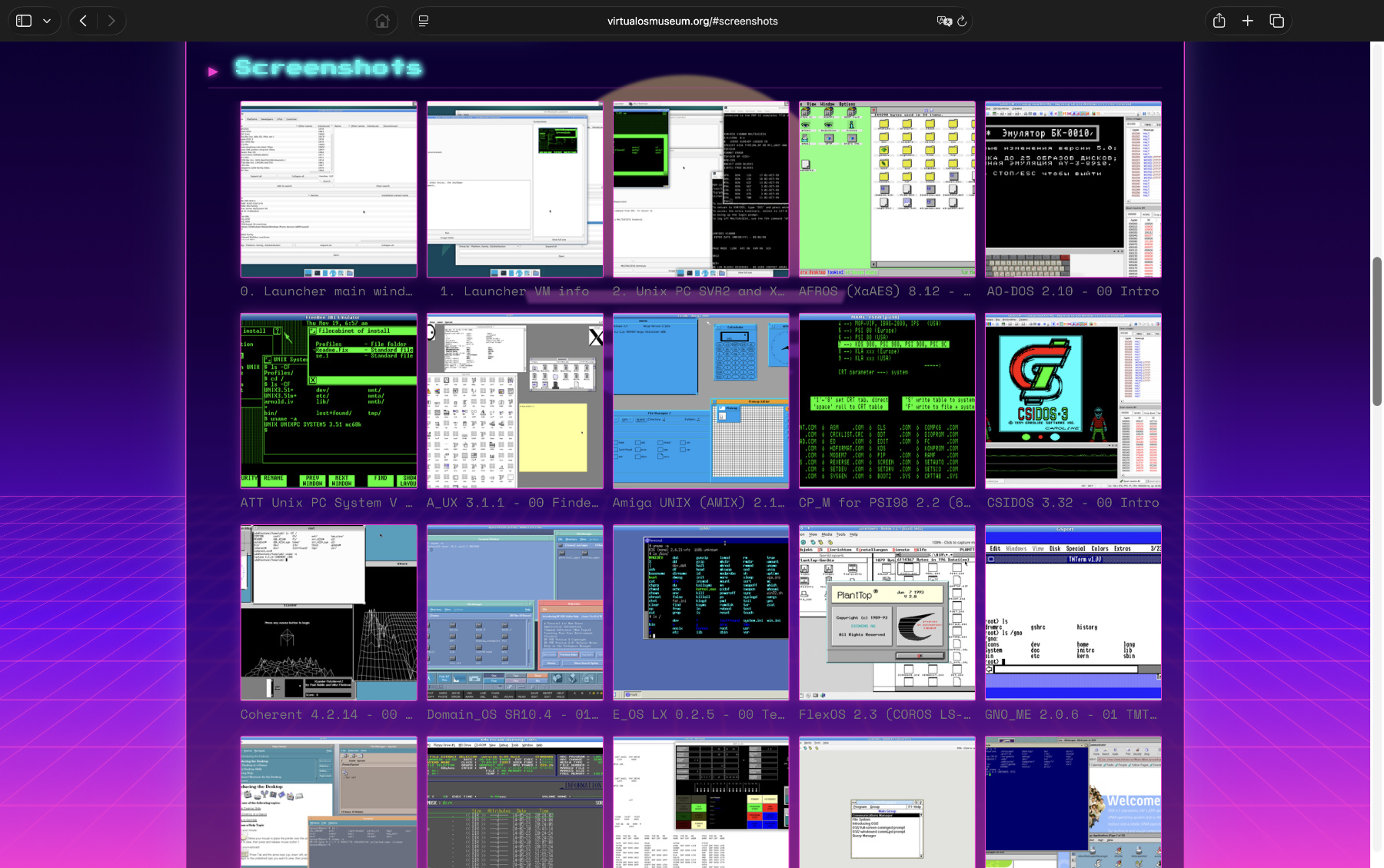Open the A_UX 3.1.1 Finder thumbnail

click(515, 401)
